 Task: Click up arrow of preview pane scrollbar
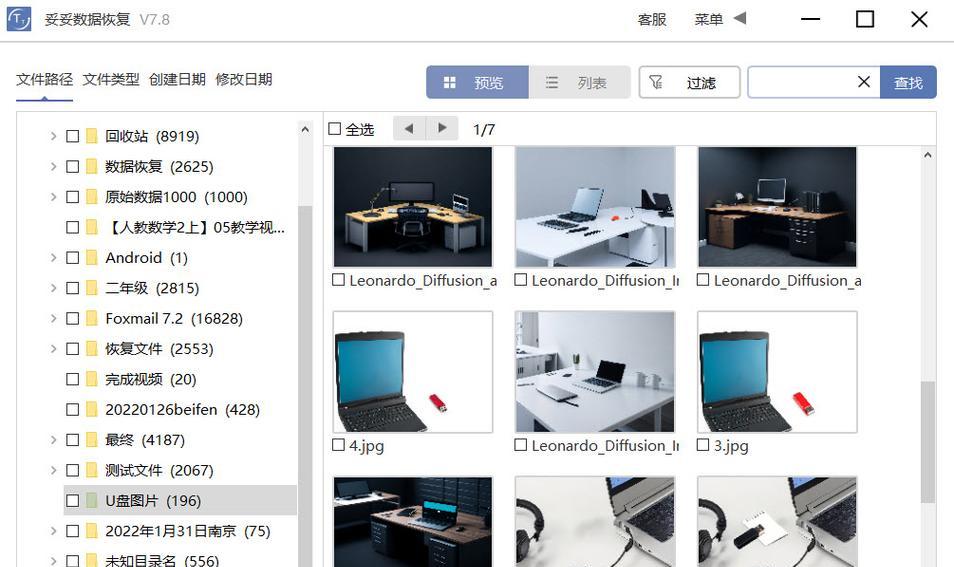927,155
